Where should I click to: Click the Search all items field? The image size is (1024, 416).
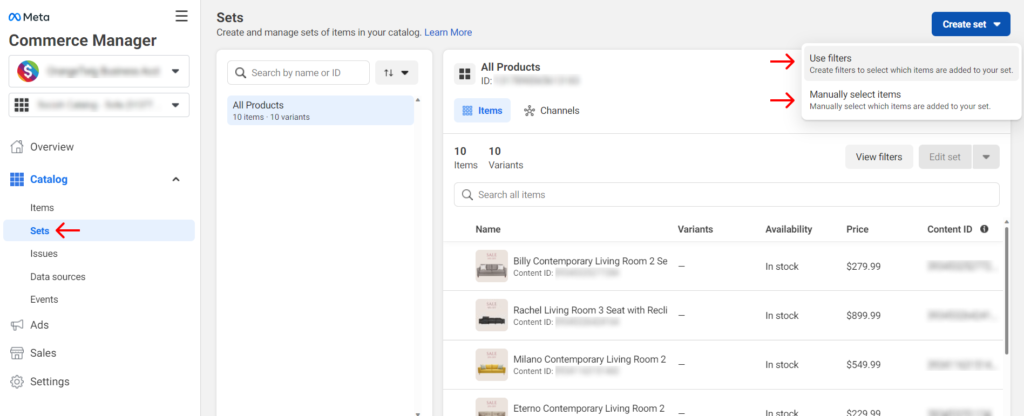tap(727, 194)
